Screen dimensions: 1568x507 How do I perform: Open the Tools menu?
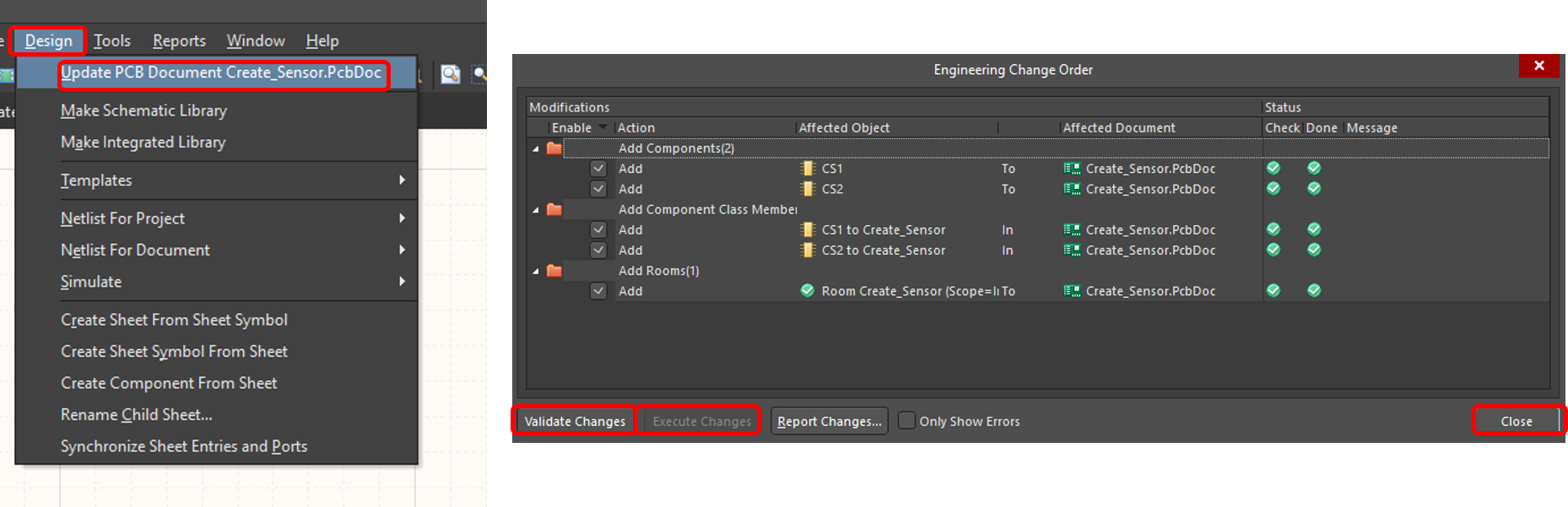(x=112, y=40)
